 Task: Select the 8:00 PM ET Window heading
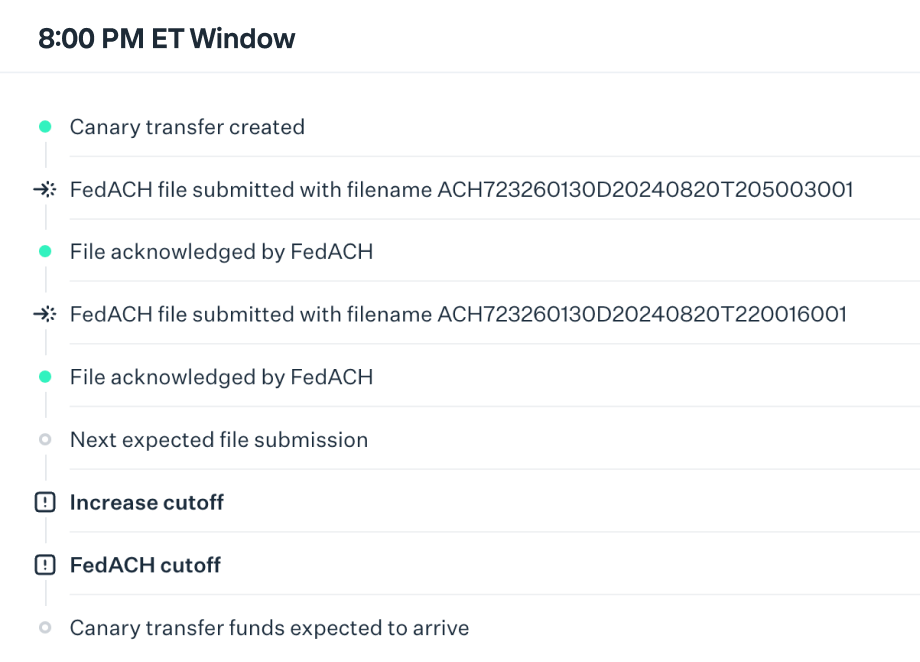pos(167,39)
